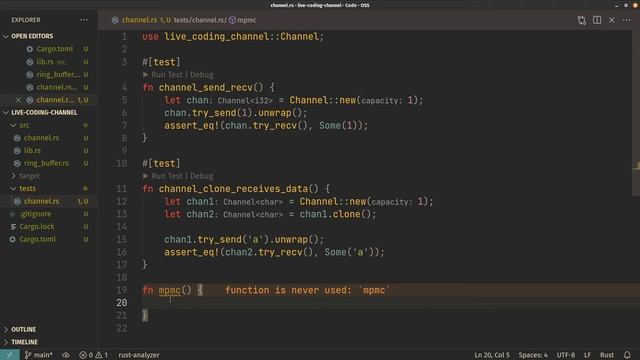Close channel.r... entry in Open Editors
The height and width of the screenshot is (360, 640).
18,100
